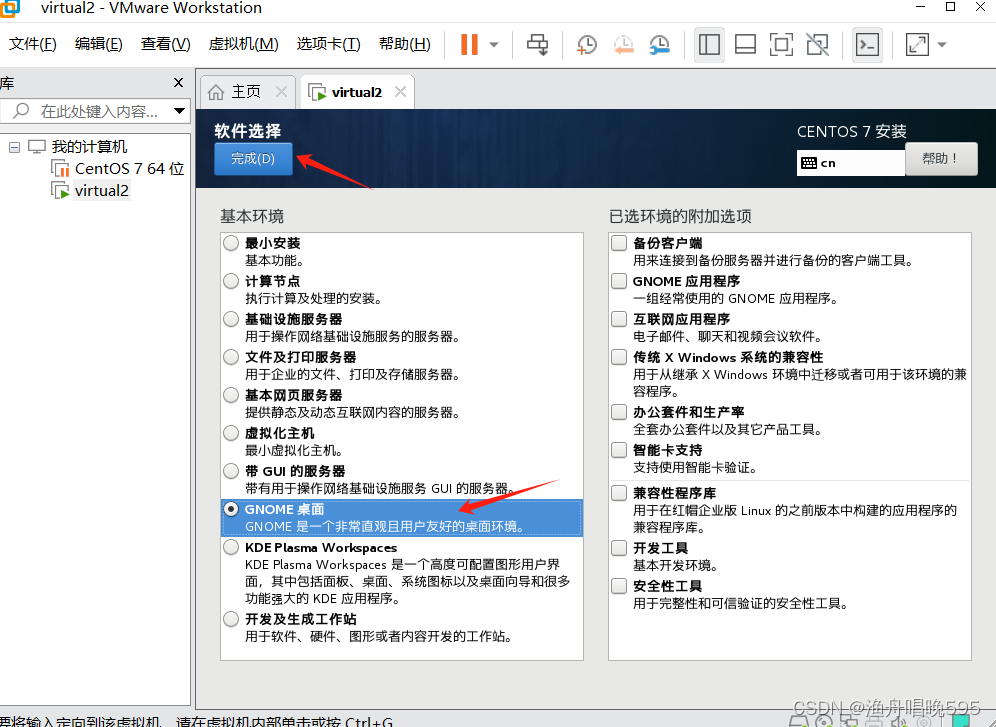Screen dimensions: 996x727
Task: Select the 开发及生成工作站 radio button
Action: click(x=231, y=618)
